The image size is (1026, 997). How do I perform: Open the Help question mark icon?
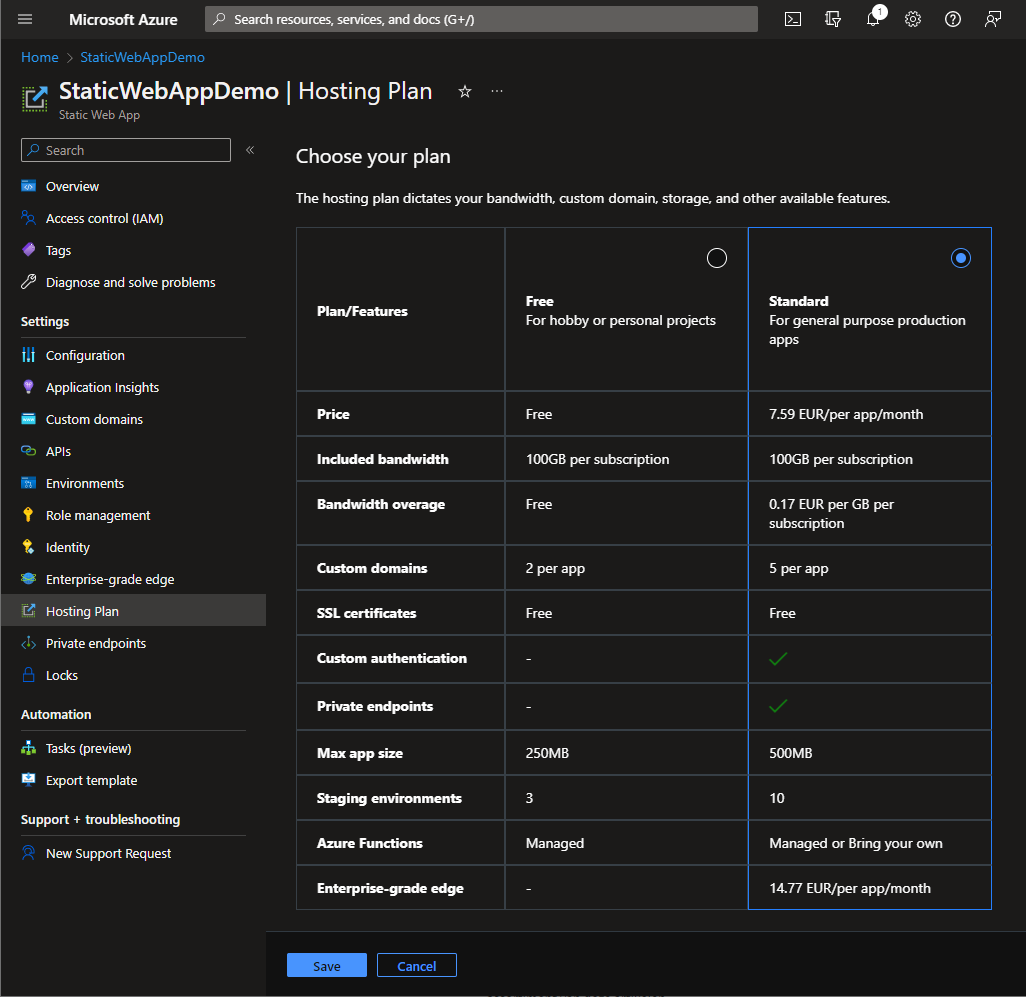click(953, 19)
